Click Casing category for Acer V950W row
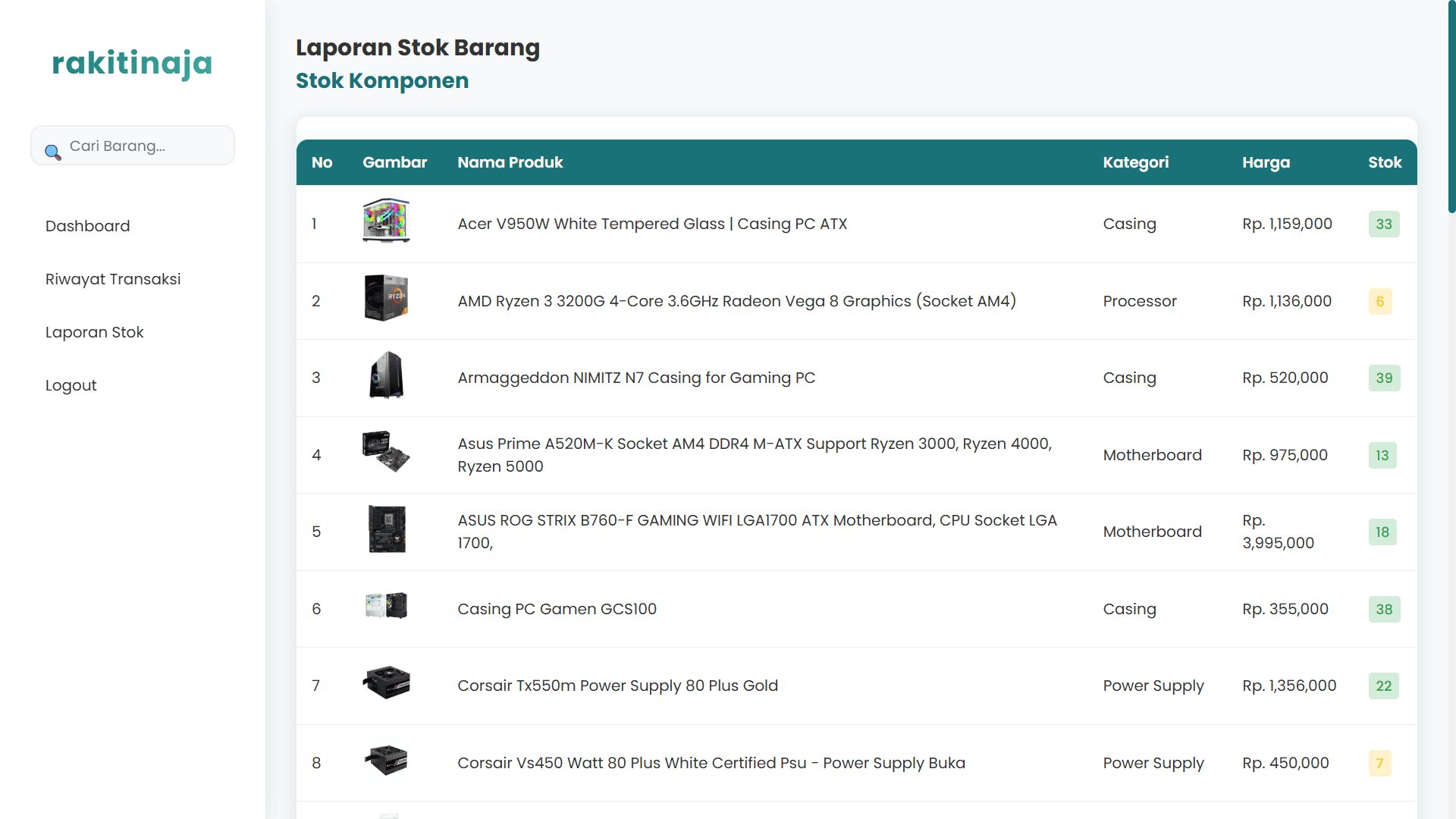Screen dimensions: 1456x819 click(1130, 224)
